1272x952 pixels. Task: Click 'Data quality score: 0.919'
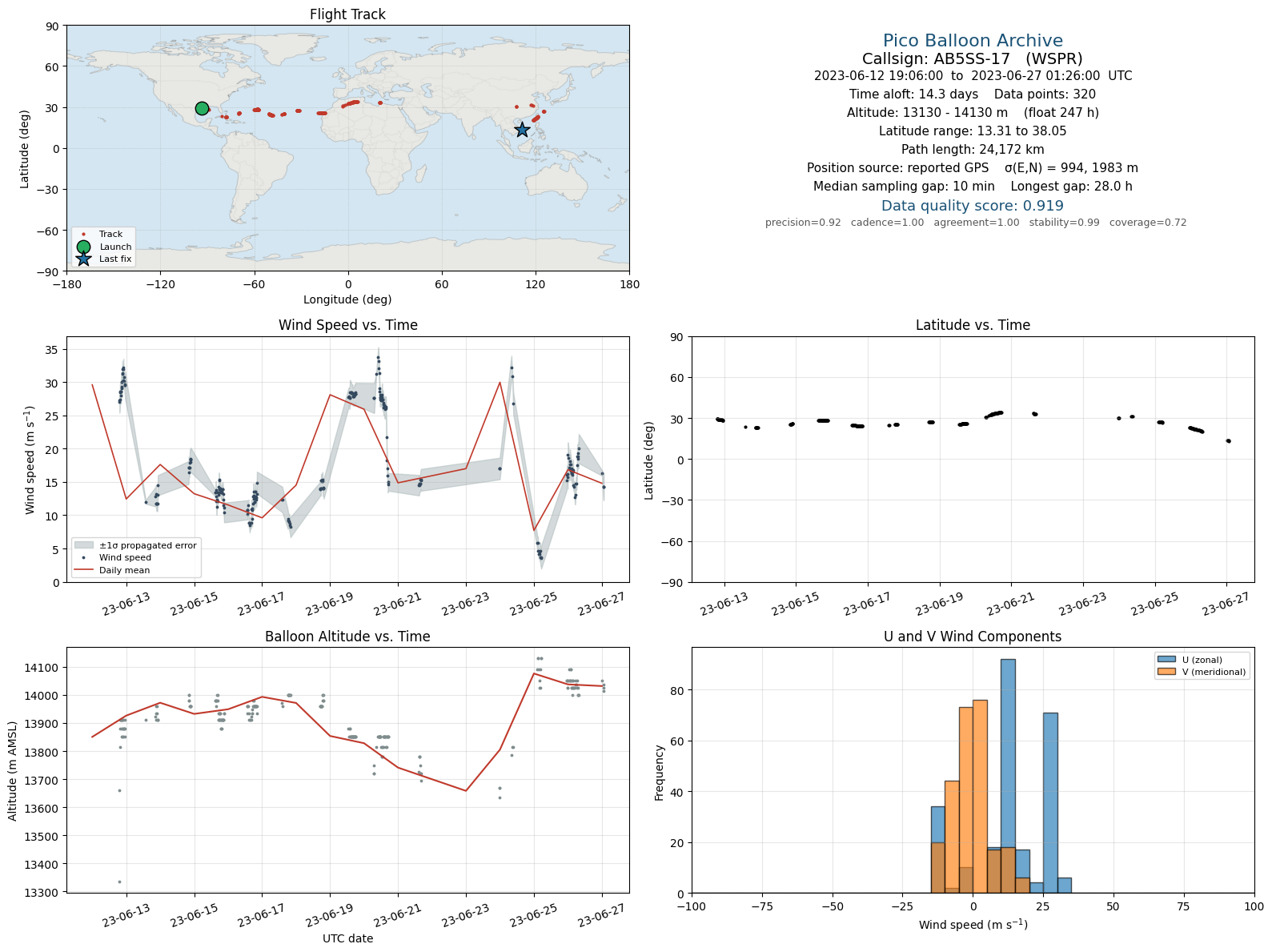tap(973, 206)
